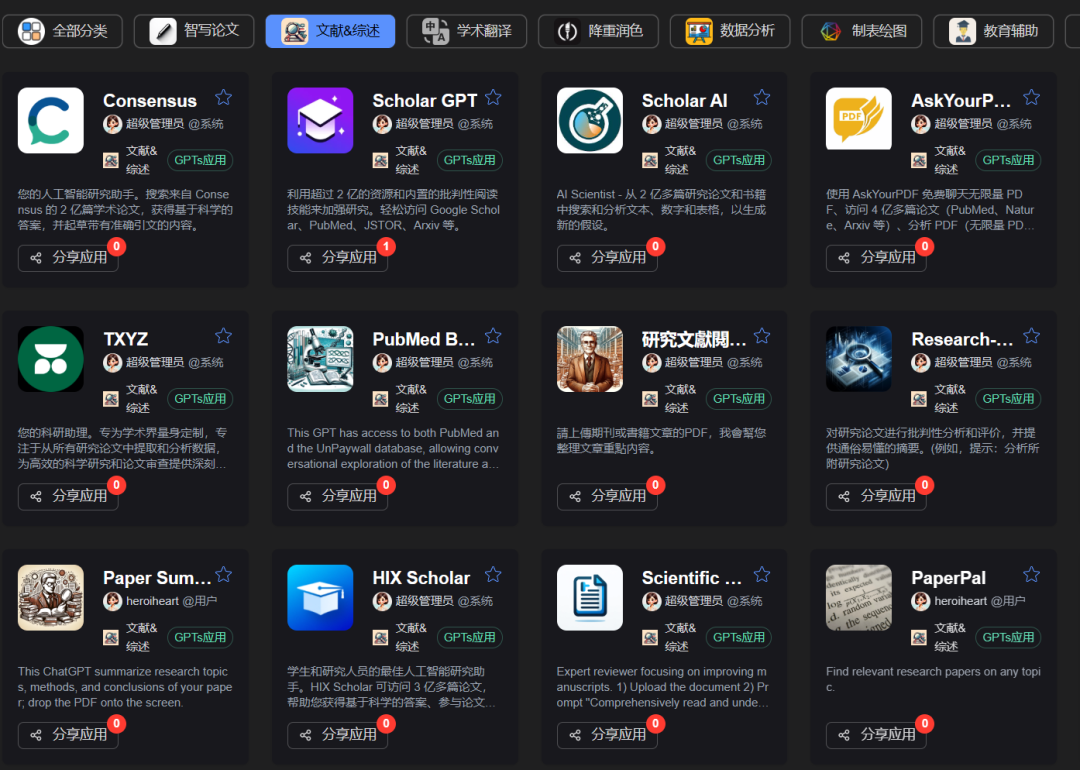This screenshot has width=1080, height=770.
Task: Click 分享应用 for 研究文獻閱
Action: click(x=607, y=497)
